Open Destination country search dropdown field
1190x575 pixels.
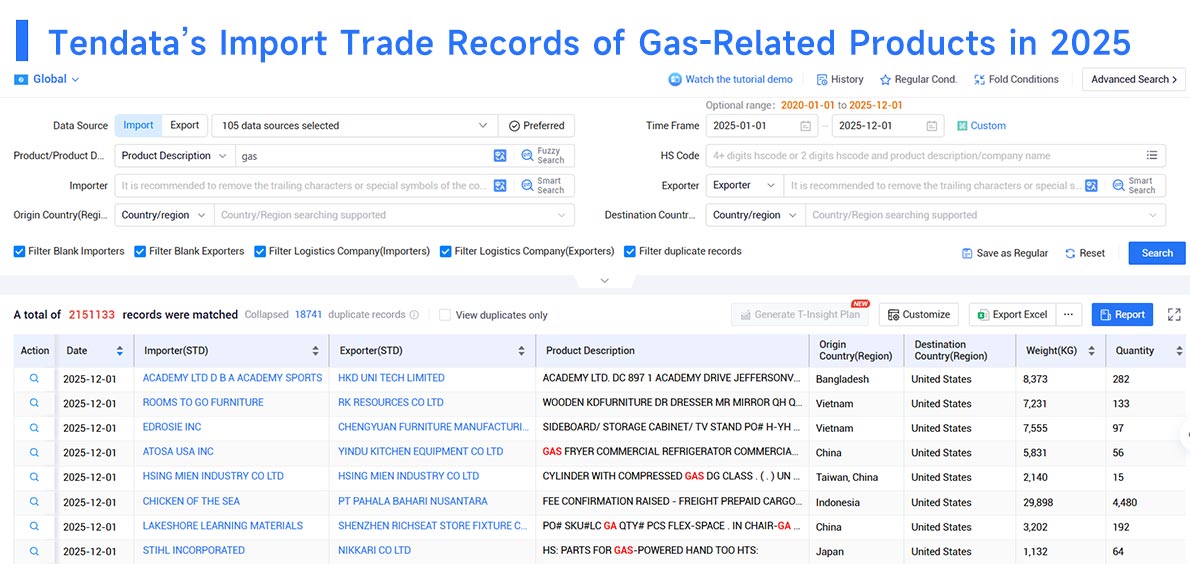tap(985, 215)
